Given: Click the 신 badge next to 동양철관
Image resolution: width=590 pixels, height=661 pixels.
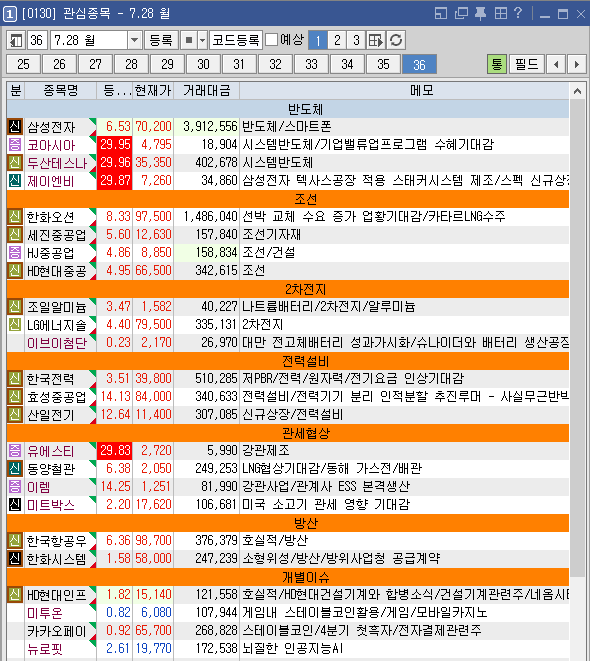Looking at the screenshot, I should pyautogui.click(x=15, y=468).
